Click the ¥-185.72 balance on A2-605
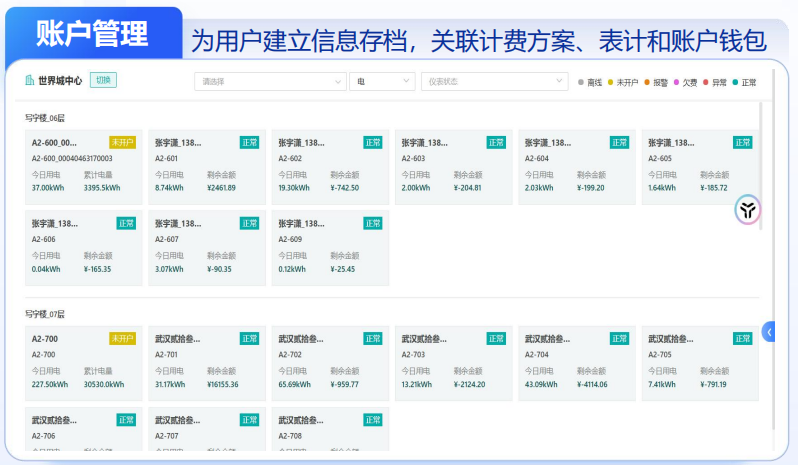Viewport: 798px width, 465px height. click(x=714, y=188)
